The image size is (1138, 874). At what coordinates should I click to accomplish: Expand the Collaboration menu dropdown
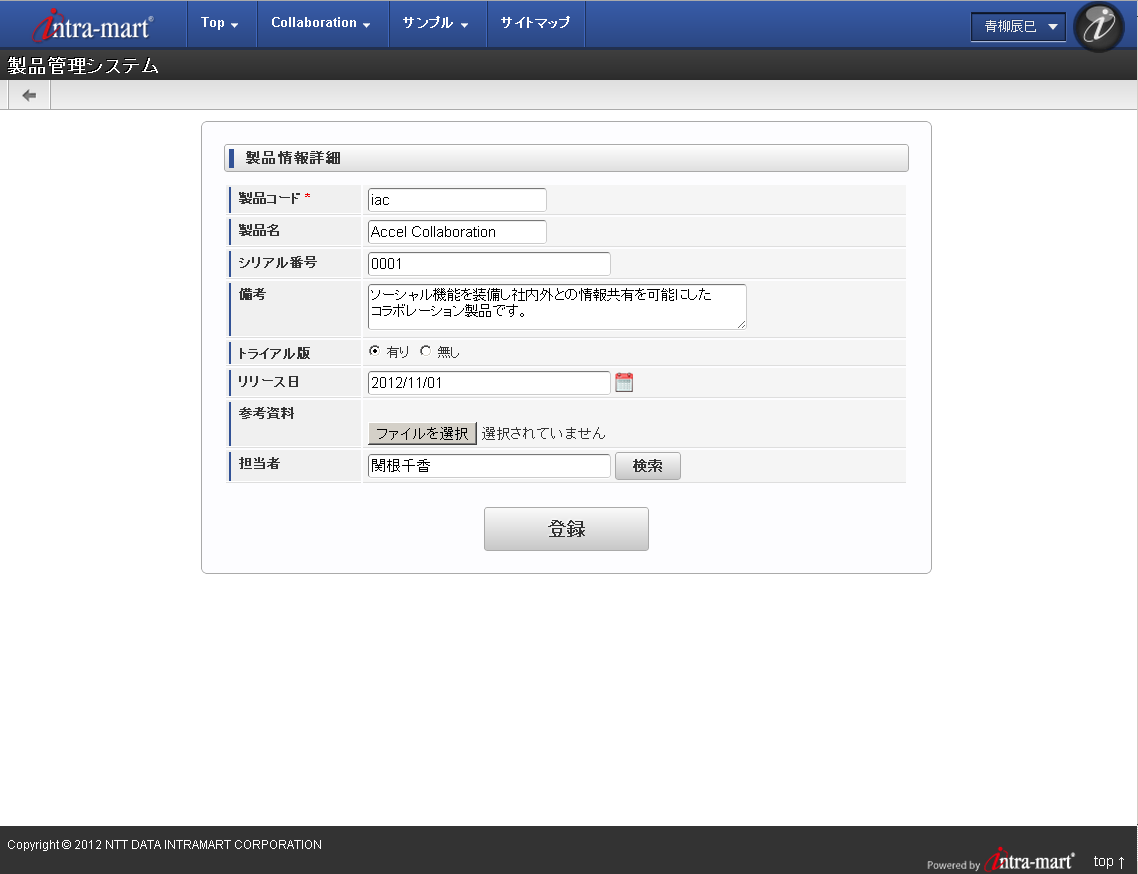pos(322,23)
